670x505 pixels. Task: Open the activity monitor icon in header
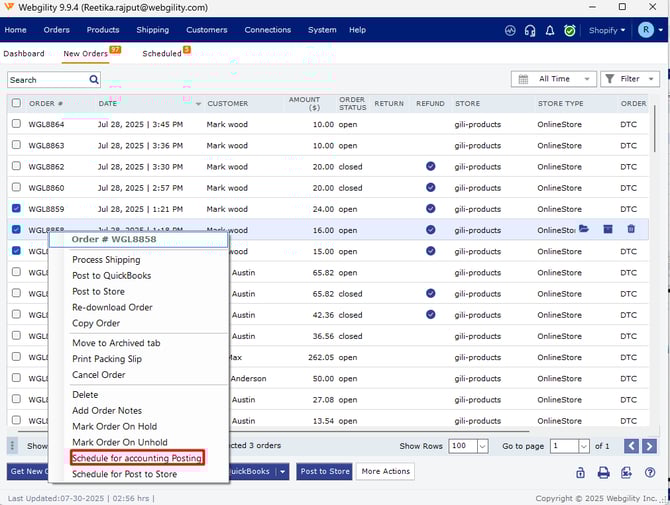(510, 30)
